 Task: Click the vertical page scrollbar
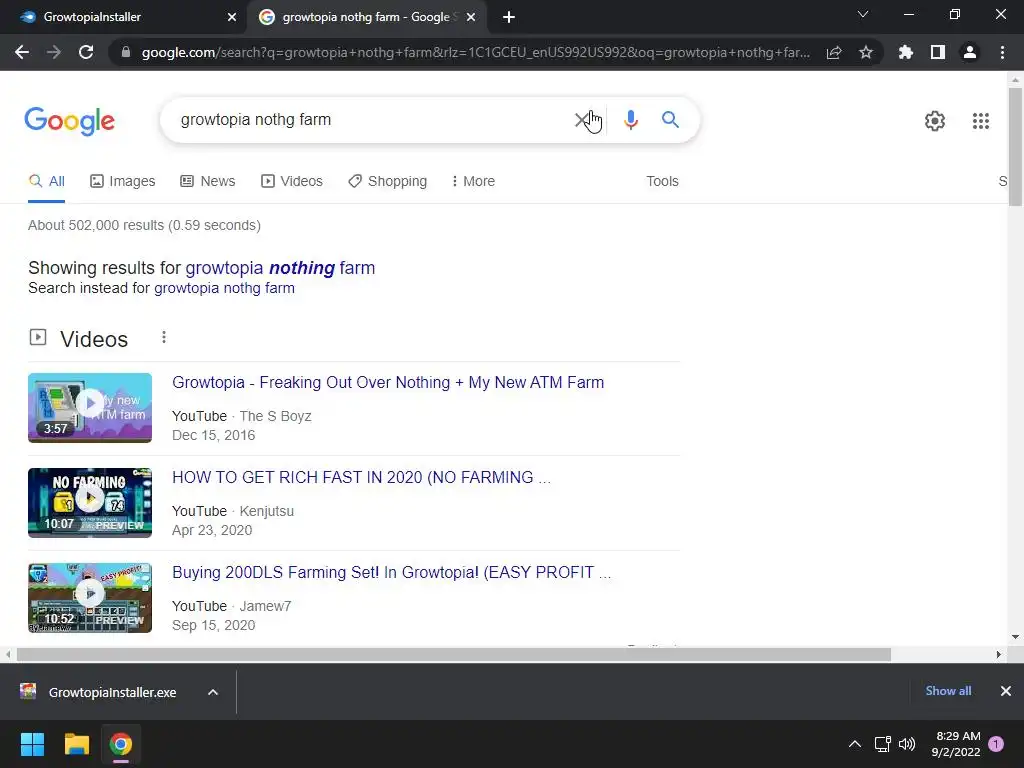click(1015, 147)
